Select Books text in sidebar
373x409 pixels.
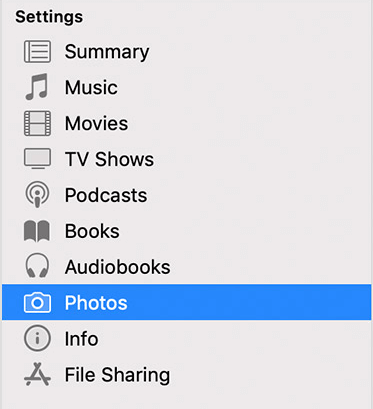pos(92,231)
